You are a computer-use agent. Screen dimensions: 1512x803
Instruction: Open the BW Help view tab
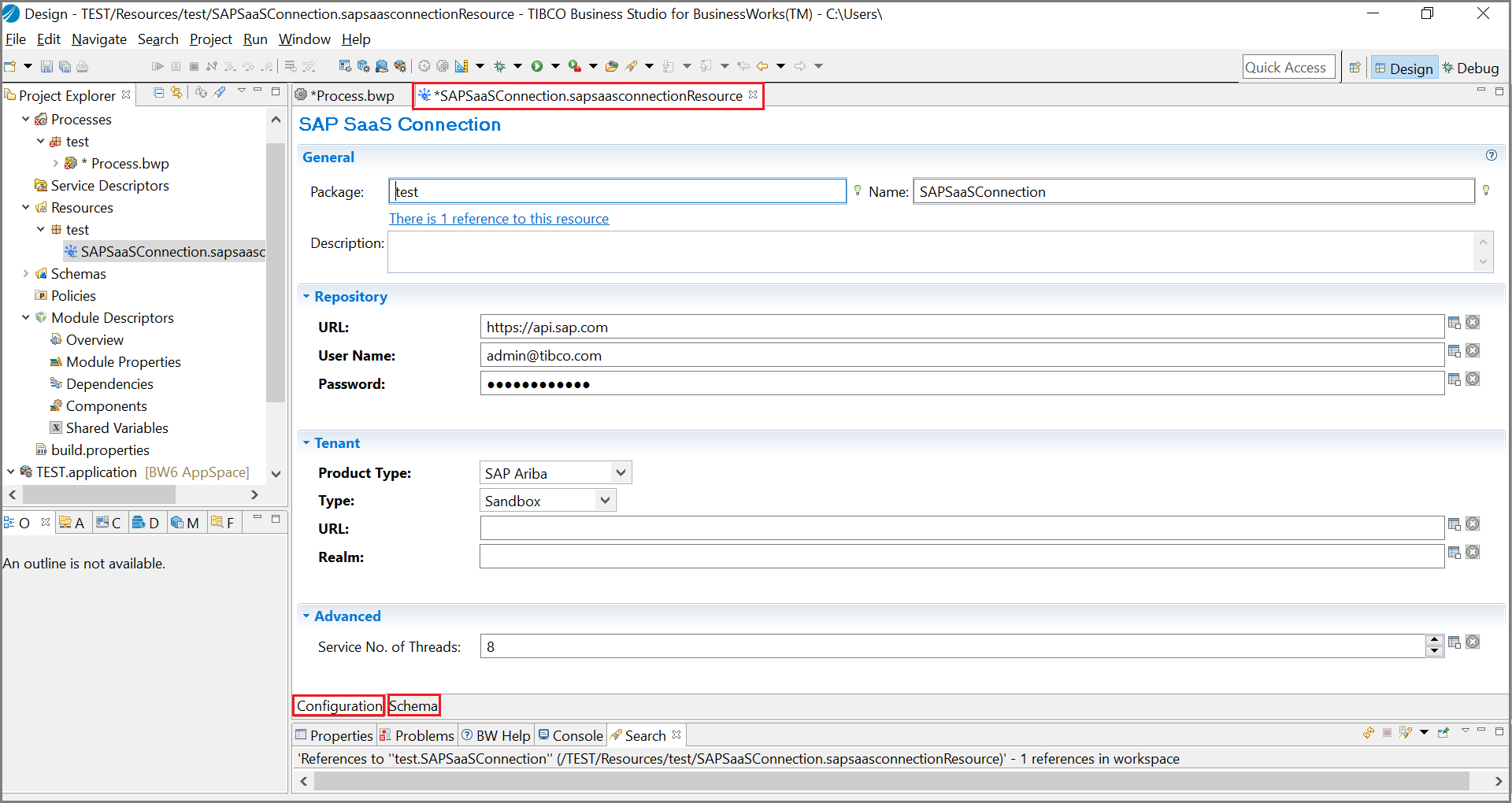[496, 735]
